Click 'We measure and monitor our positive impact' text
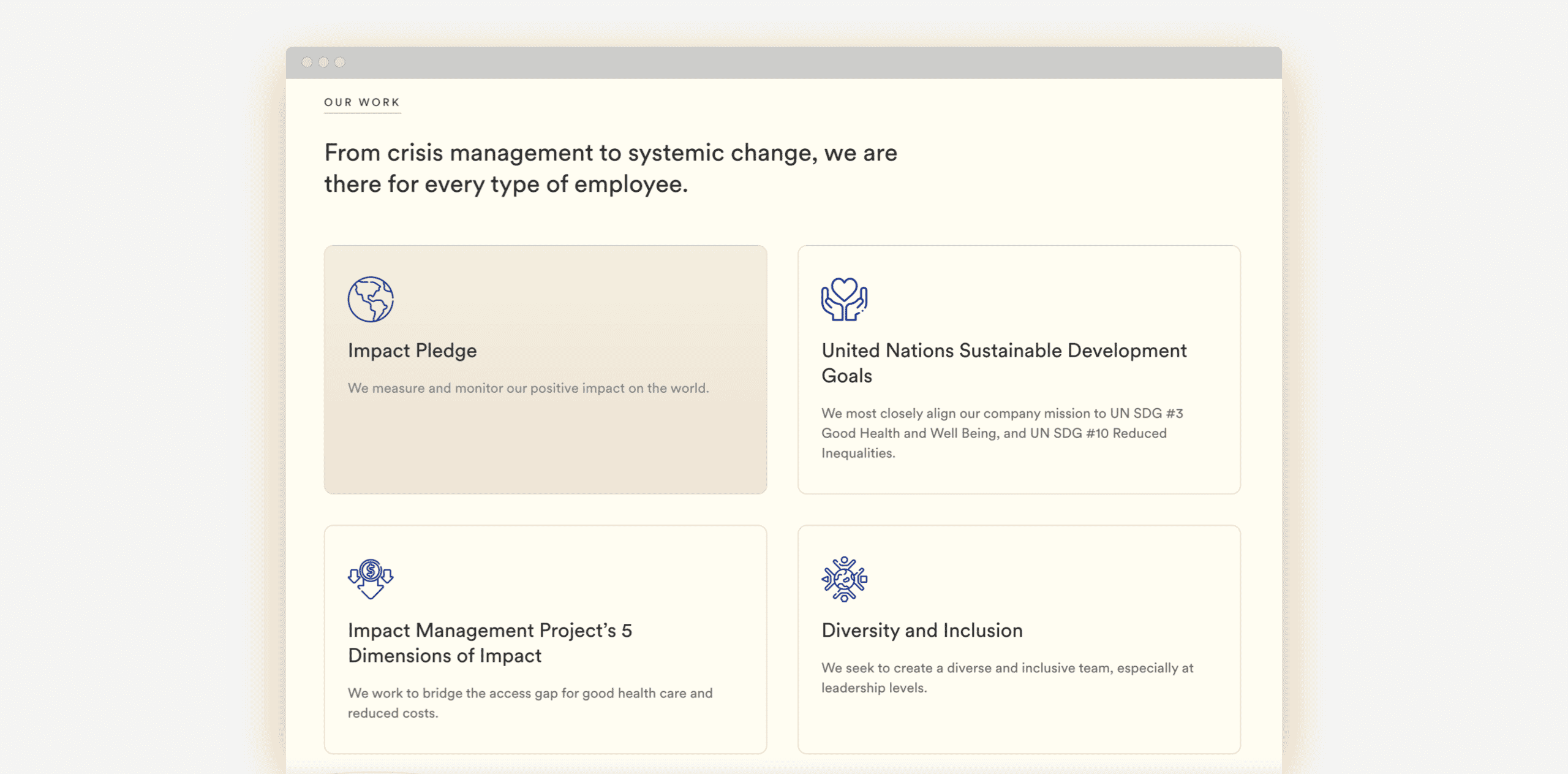Viewport: 1568px width, 774px height. [x=528, y=389]
